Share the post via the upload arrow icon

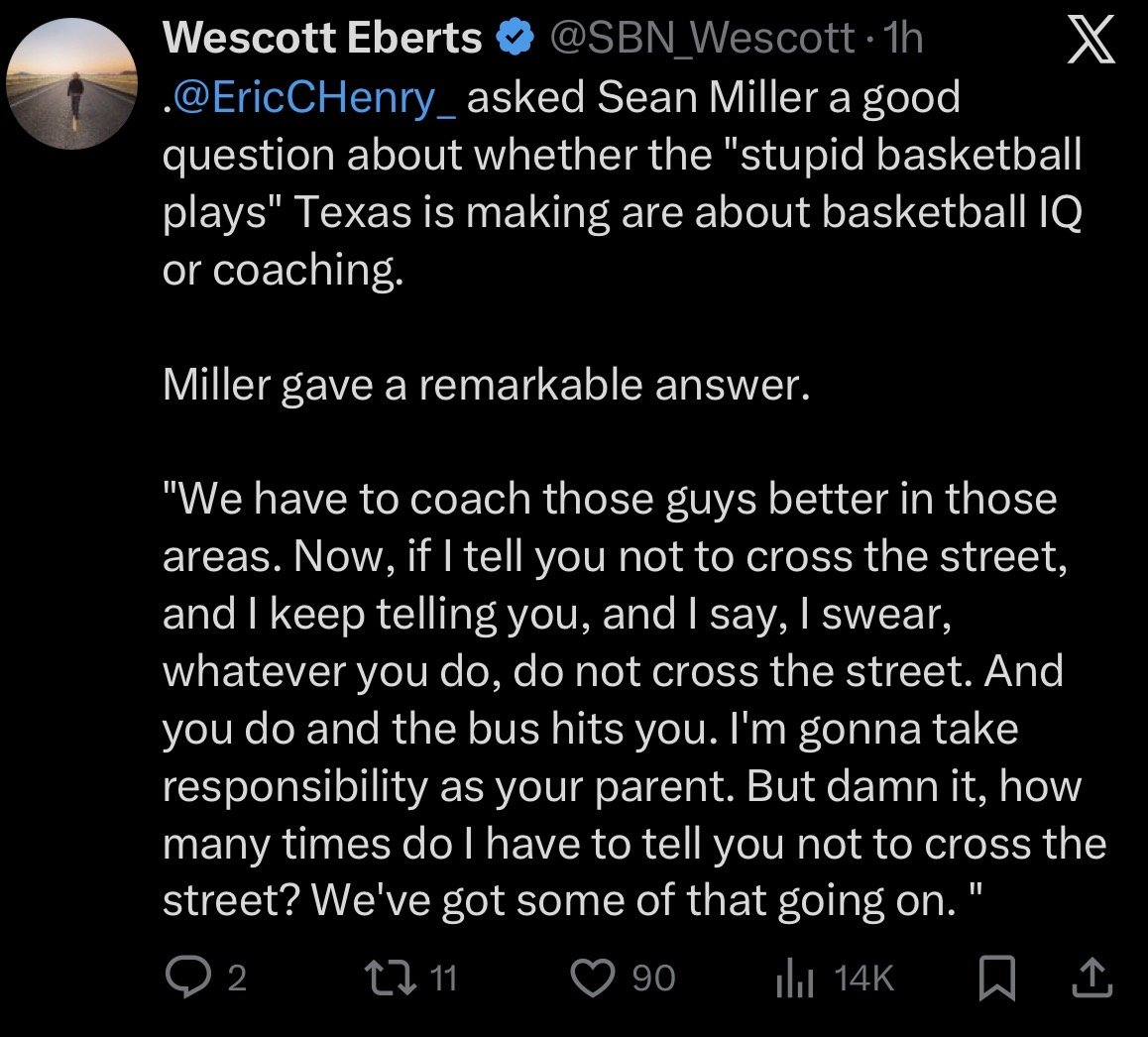coord(1091,979)
